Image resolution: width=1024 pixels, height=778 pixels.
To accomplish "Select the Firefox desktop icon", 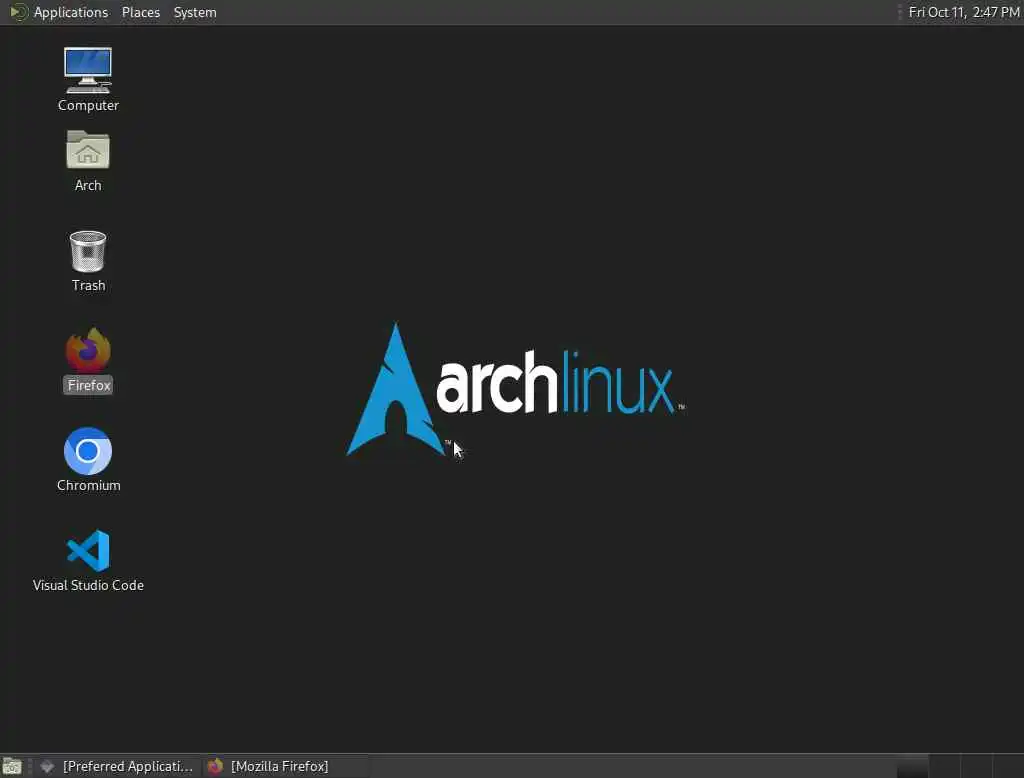I will coord(88,350).
